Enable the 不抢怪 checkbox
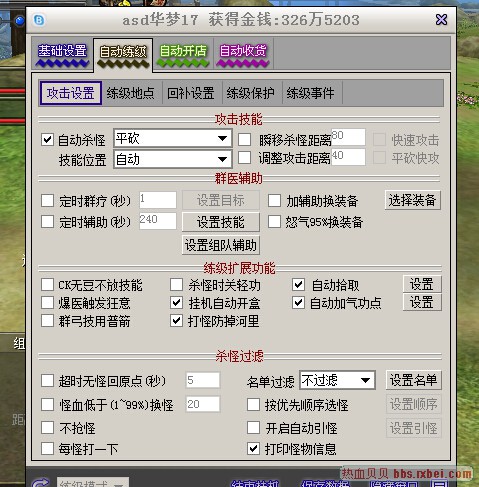The image size is (479, 487). pyautogui.click(x=47, y=428)
